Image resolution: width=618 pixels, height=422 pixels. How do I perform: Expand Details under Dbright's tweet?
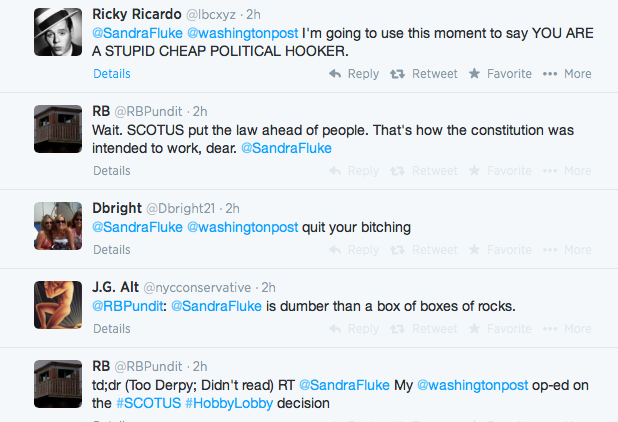point(112,250)
